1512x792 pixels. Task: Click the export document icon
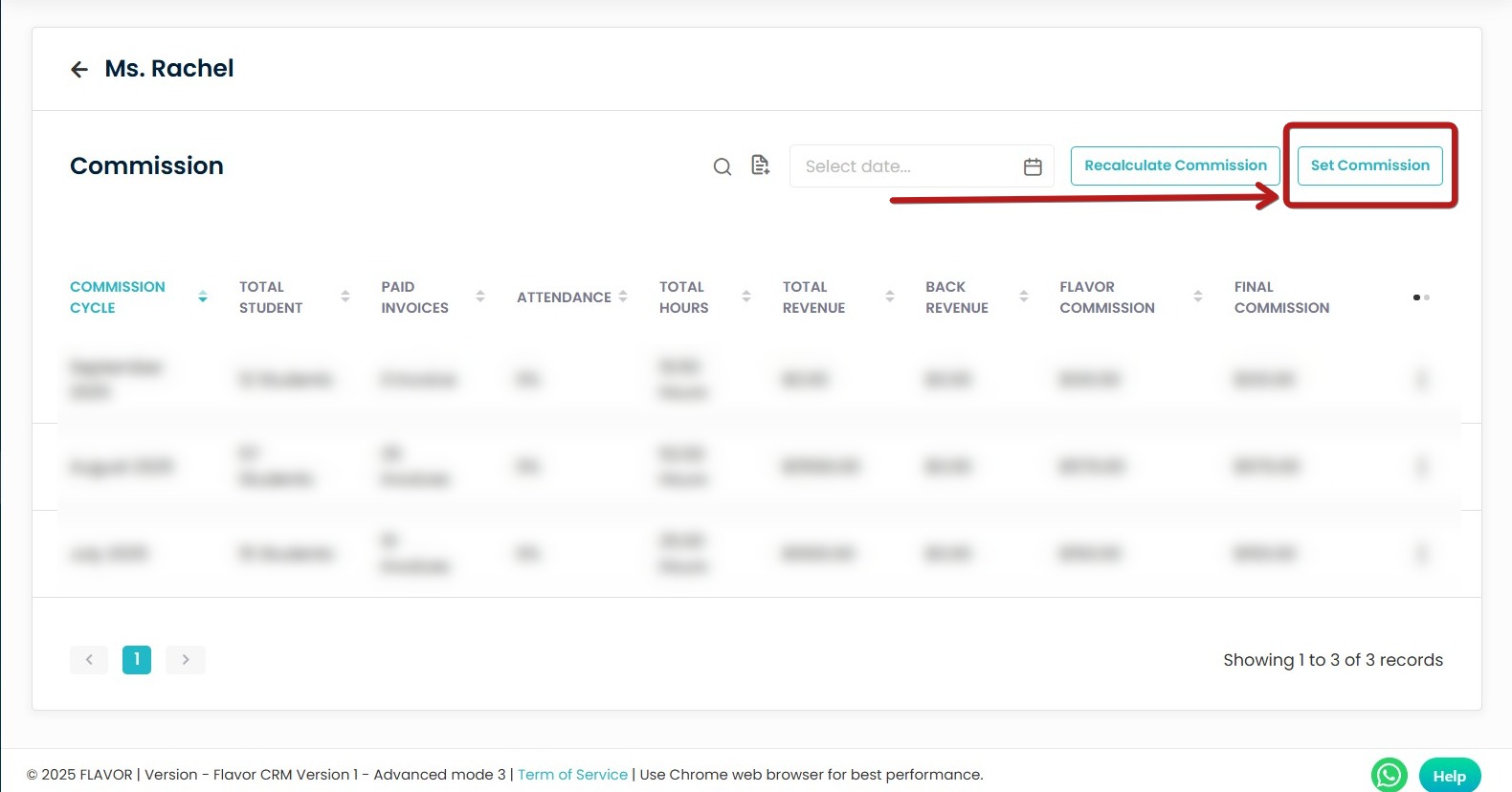[761, 165]
